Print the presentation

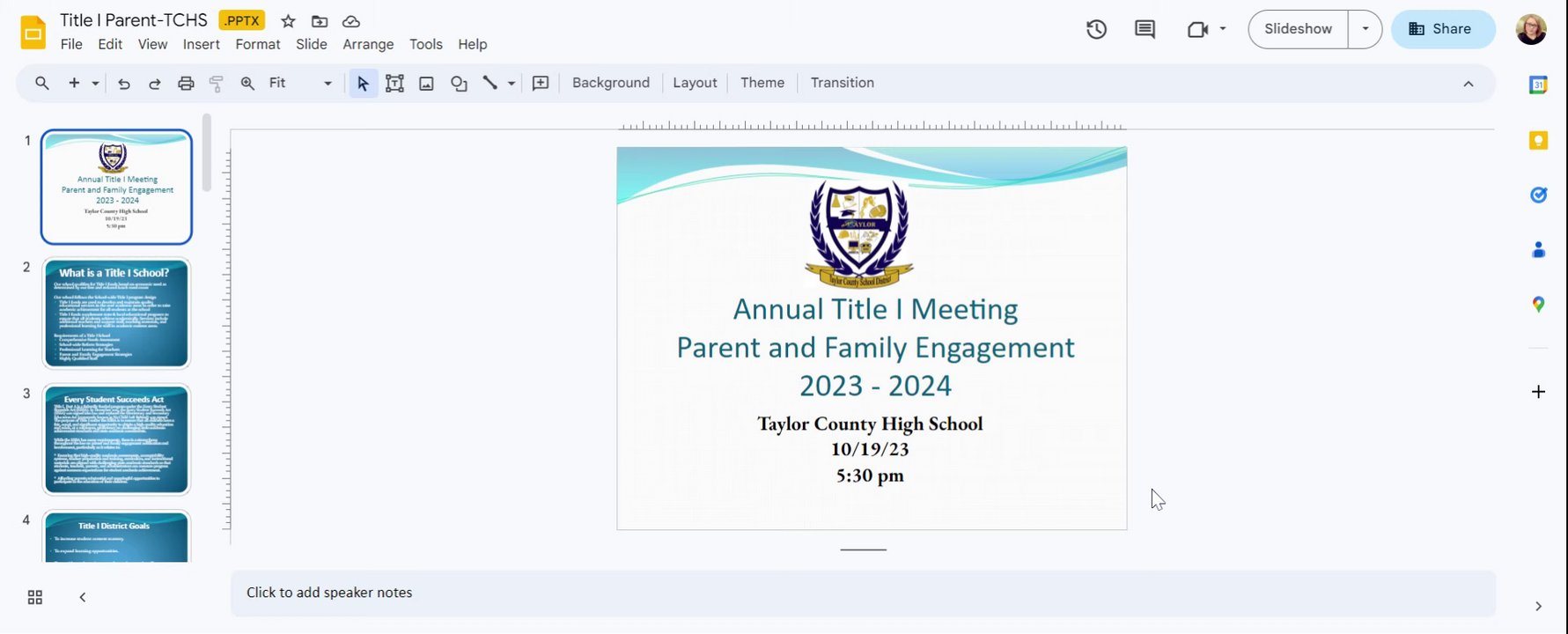click(186, 84)
